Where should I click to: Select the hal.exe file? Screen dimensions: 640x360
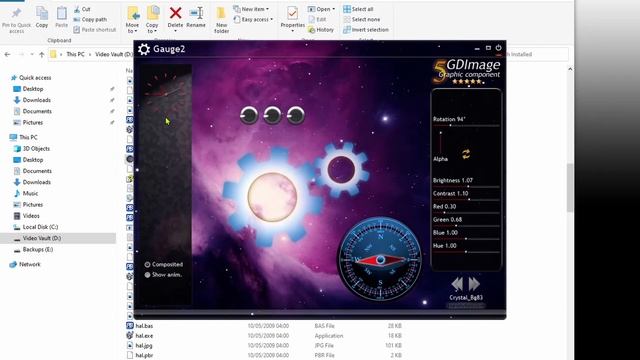click(144, 336)
